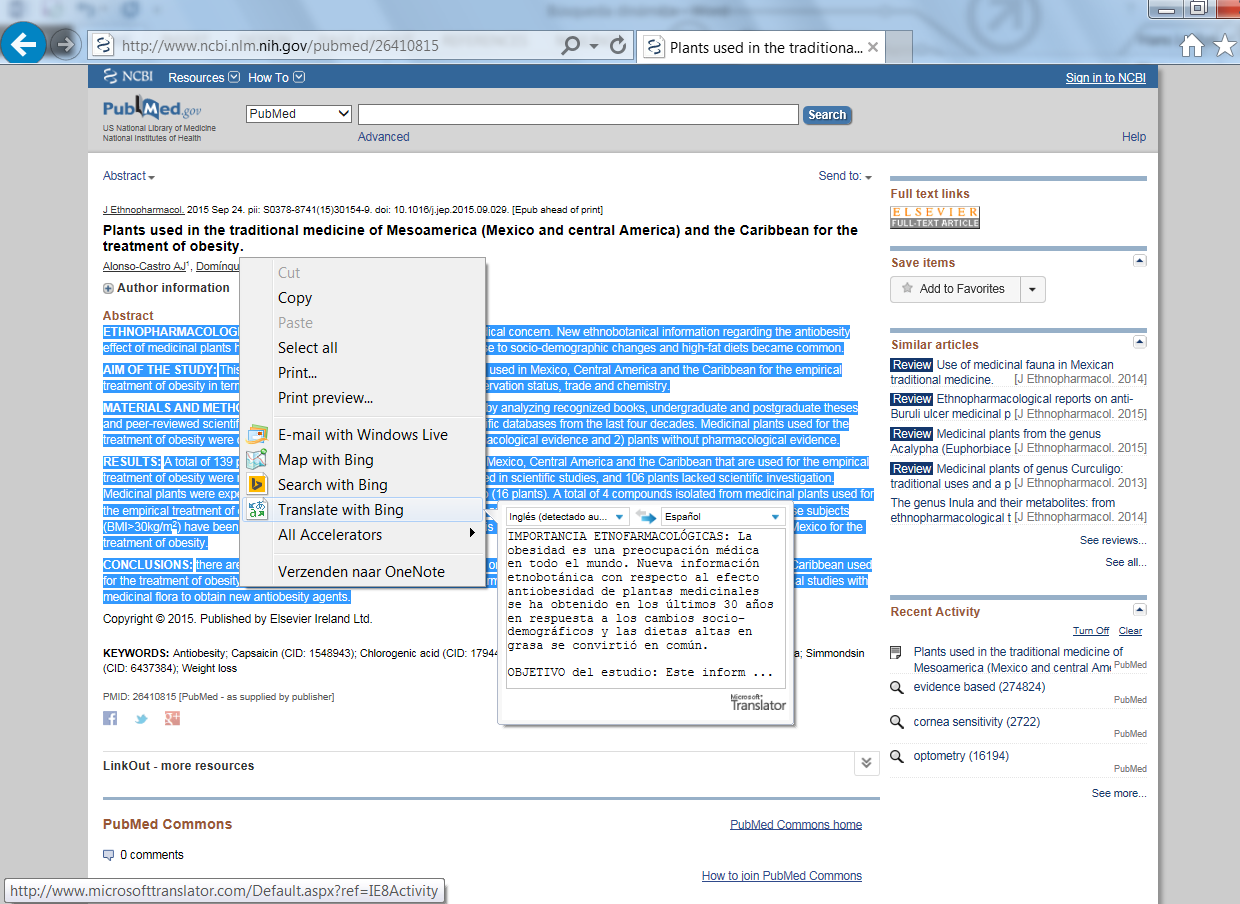Swap languages arrow icon in translator popup
The width and height of the screenshot is (1240, 904).
[646, 517]
